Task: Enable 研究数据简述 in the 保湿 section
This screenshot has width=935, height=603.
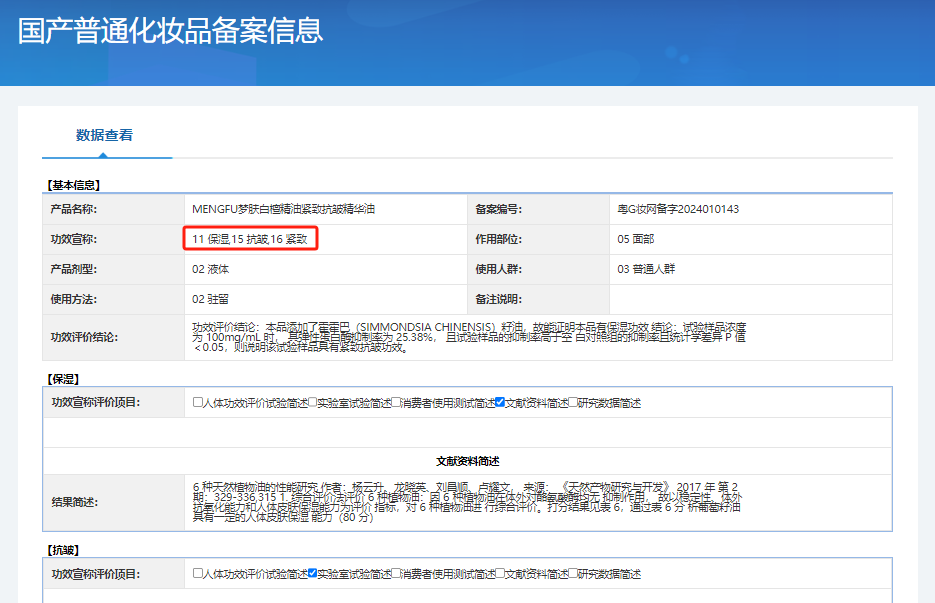Action: (x=574, y=403)
